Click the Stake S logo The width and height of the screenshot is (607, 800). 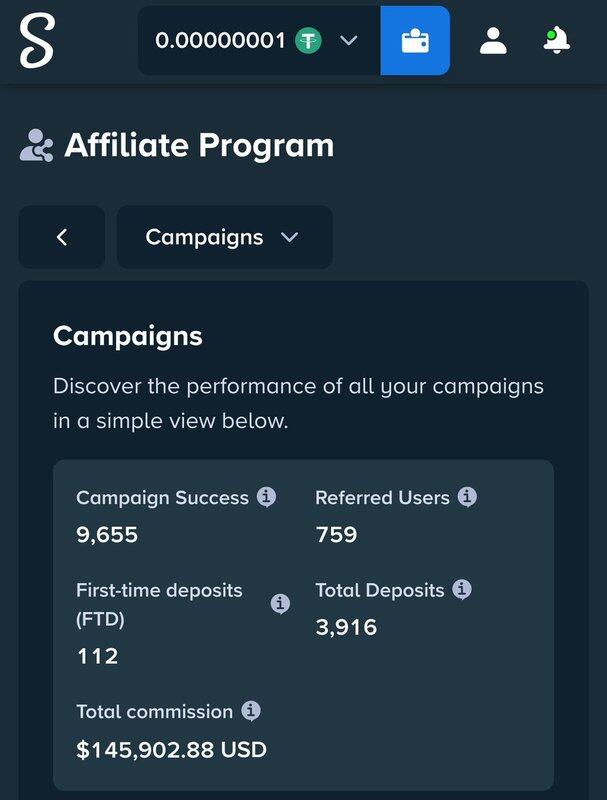coord(37,40)
